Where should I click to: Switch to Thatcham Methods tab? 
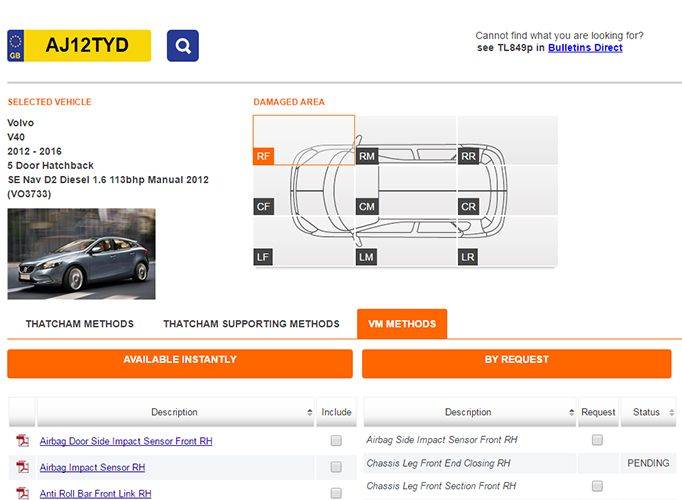click(80, 324)
